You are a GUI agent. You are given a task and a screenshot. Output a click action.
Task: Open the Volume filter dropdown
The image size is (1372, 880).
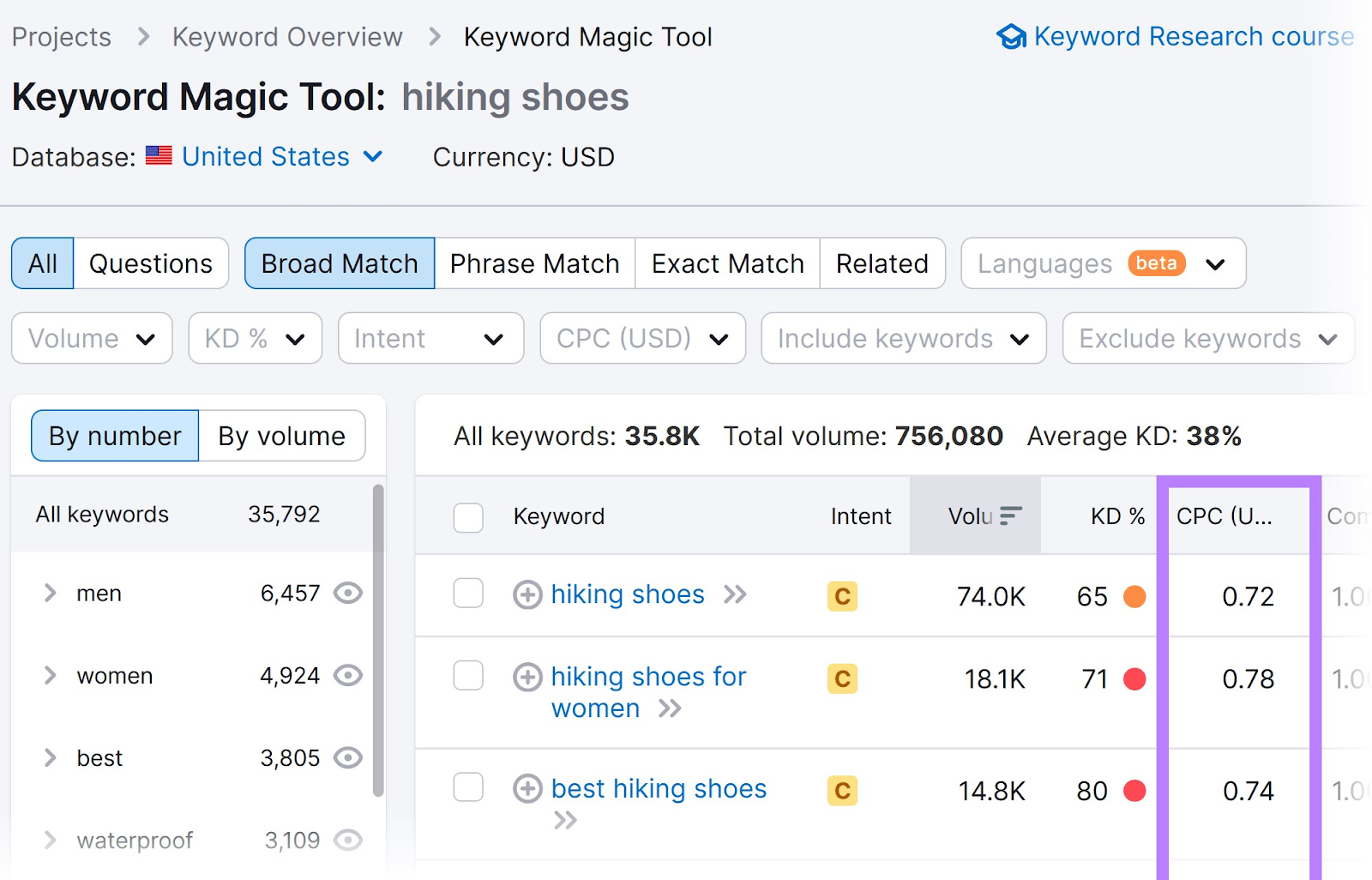click(x=90, y=338)
